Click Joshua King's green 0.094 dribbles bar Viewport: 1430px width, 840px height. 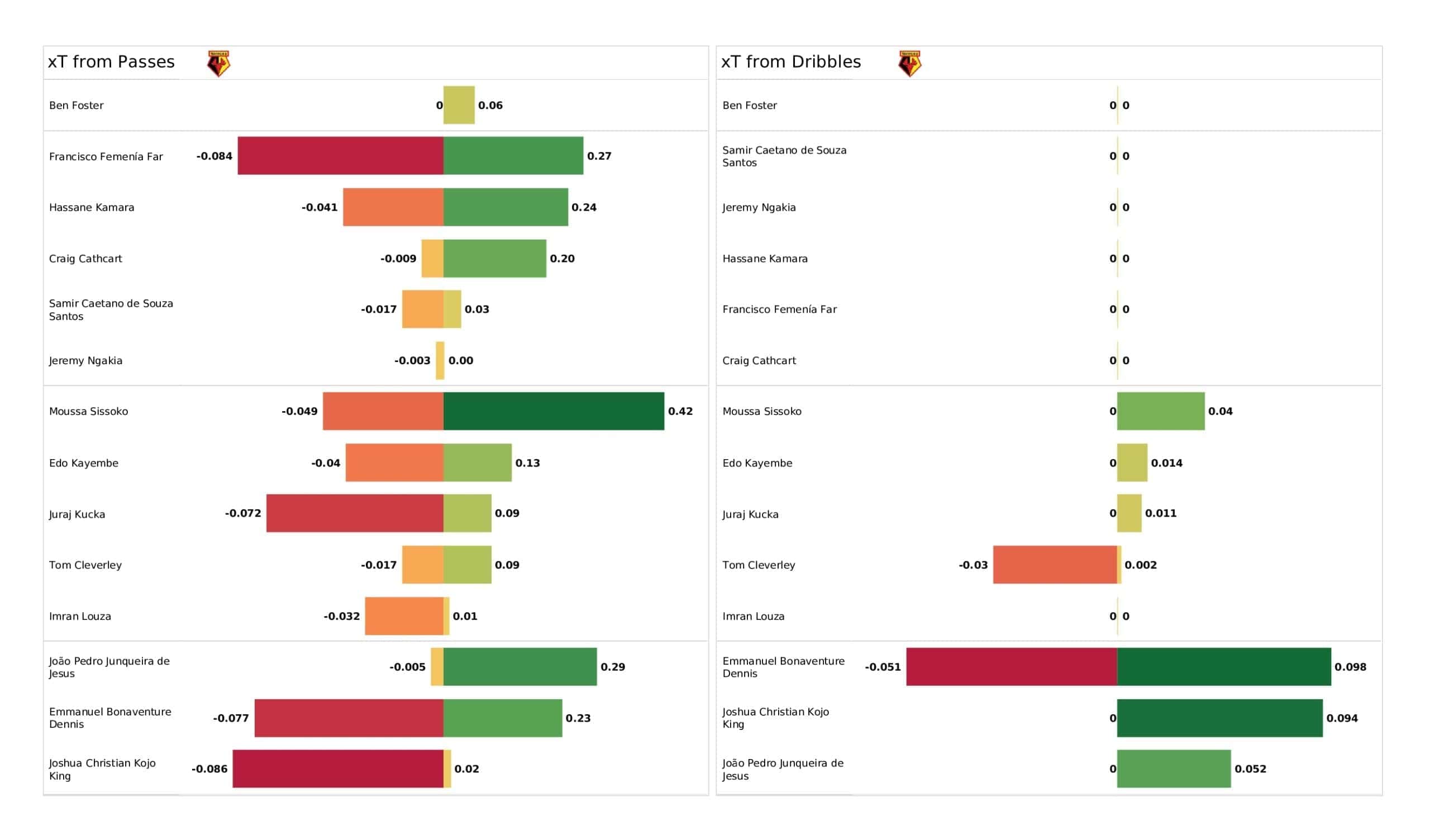(1220, 718)
